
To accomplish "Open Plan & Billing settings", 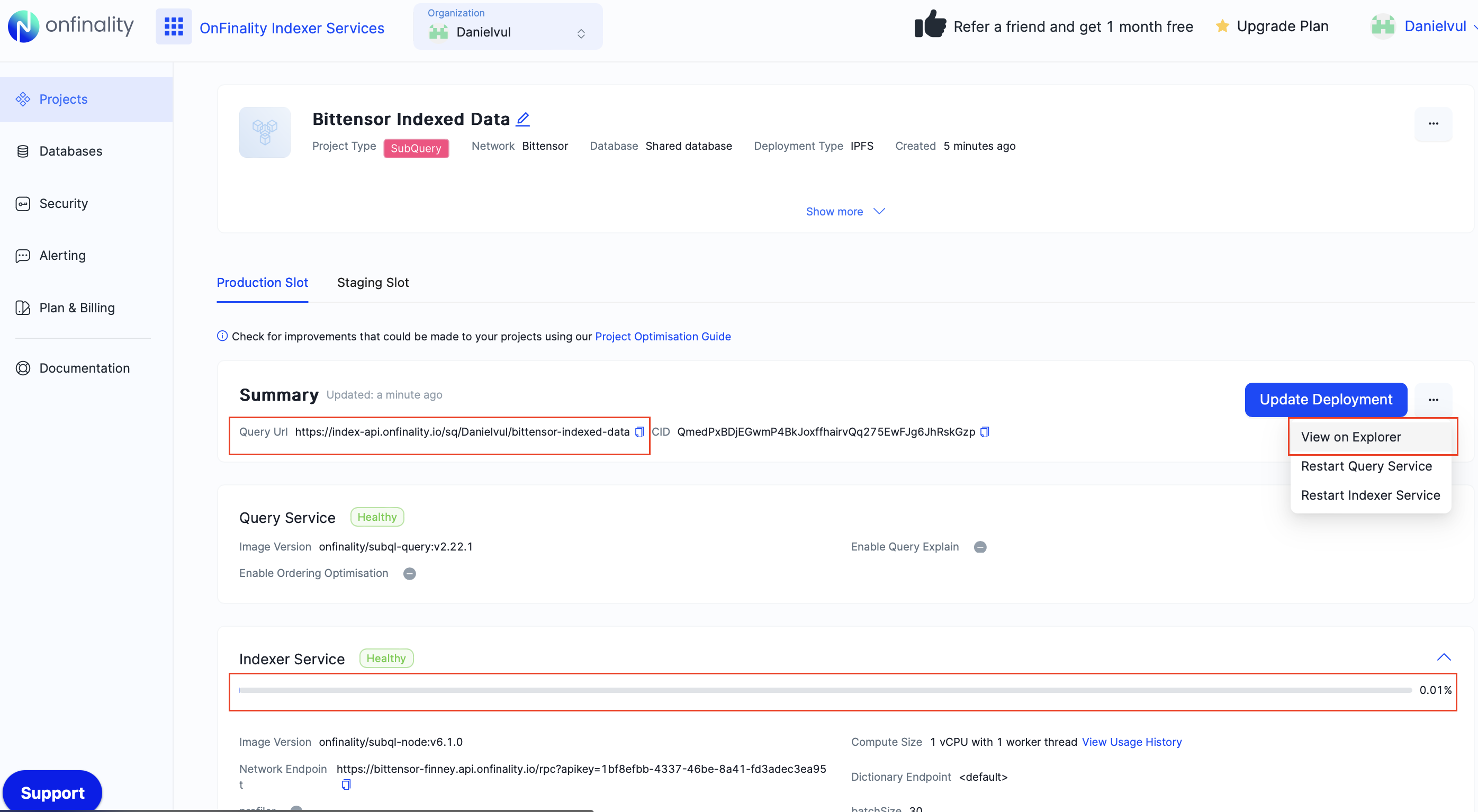I will [77, 308].
